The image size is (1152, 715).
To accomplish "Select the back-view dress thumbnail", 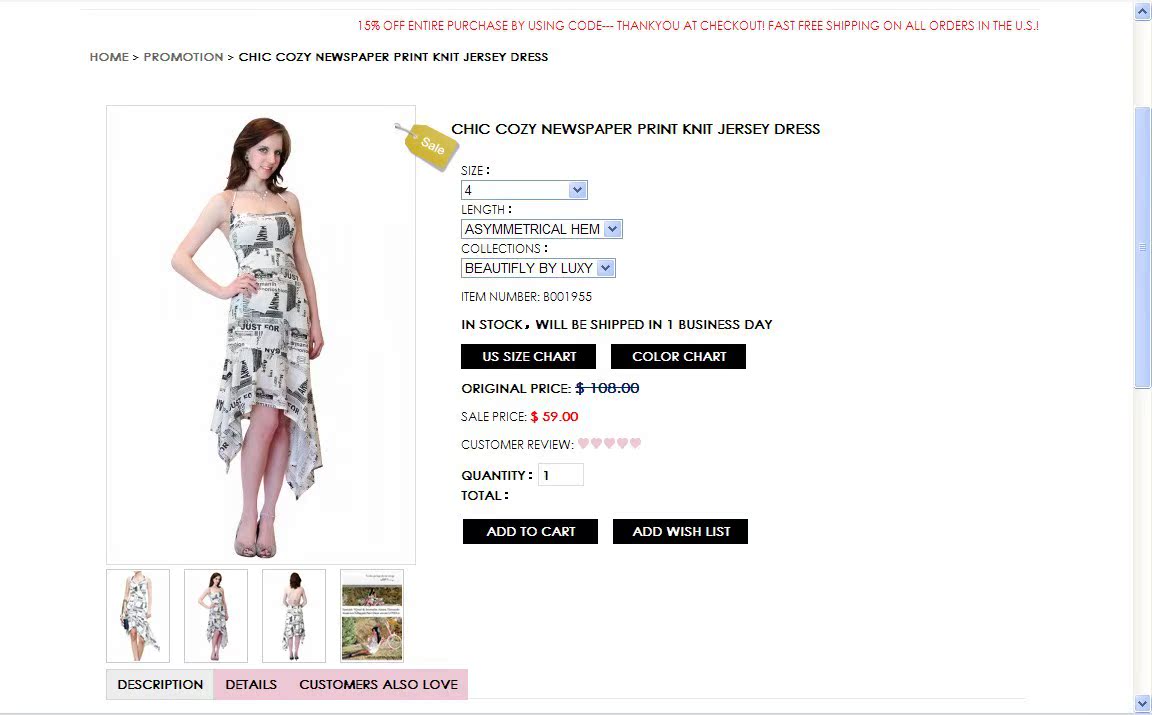I will click(x=294, y=616).
